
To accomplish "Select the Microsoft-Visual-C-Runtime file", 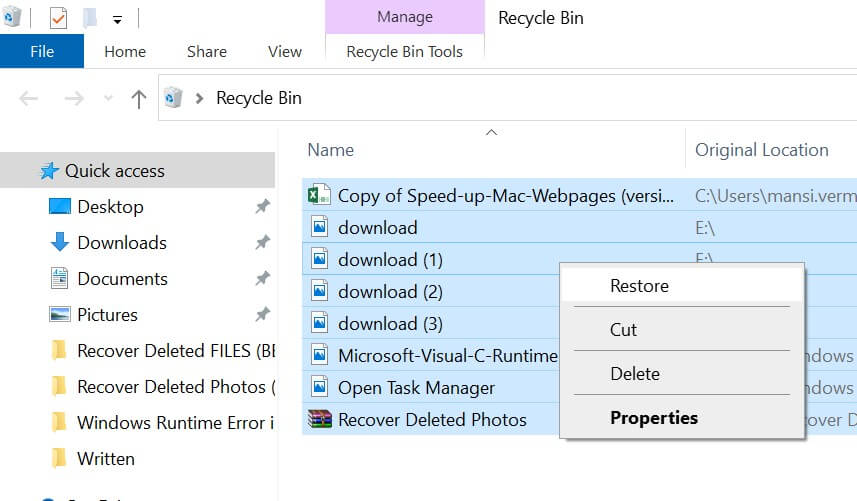I will 448,356.
